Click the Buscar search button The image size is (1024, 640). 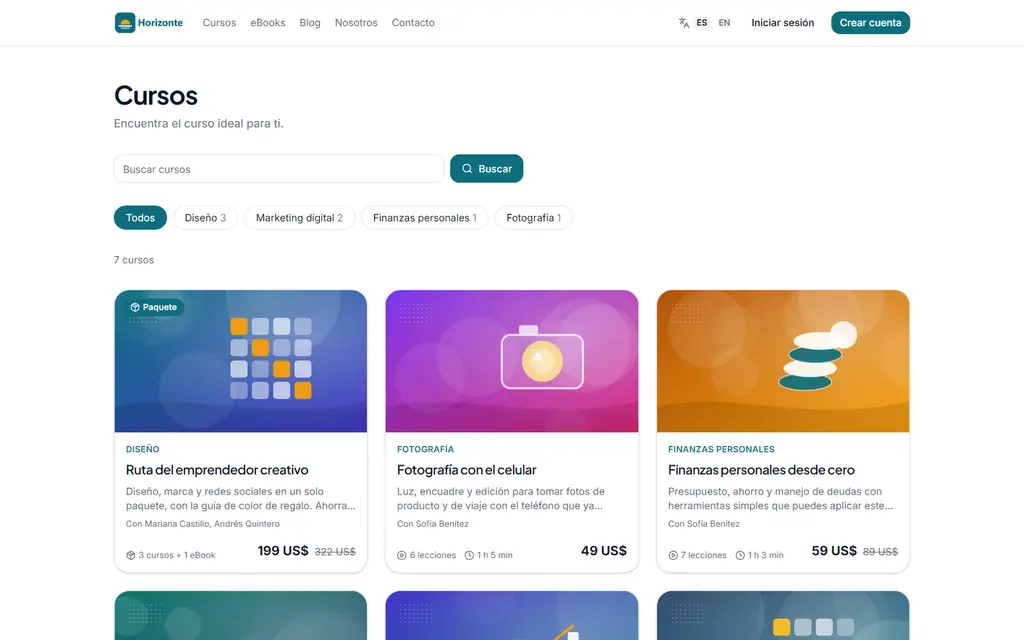pos(487,168)
